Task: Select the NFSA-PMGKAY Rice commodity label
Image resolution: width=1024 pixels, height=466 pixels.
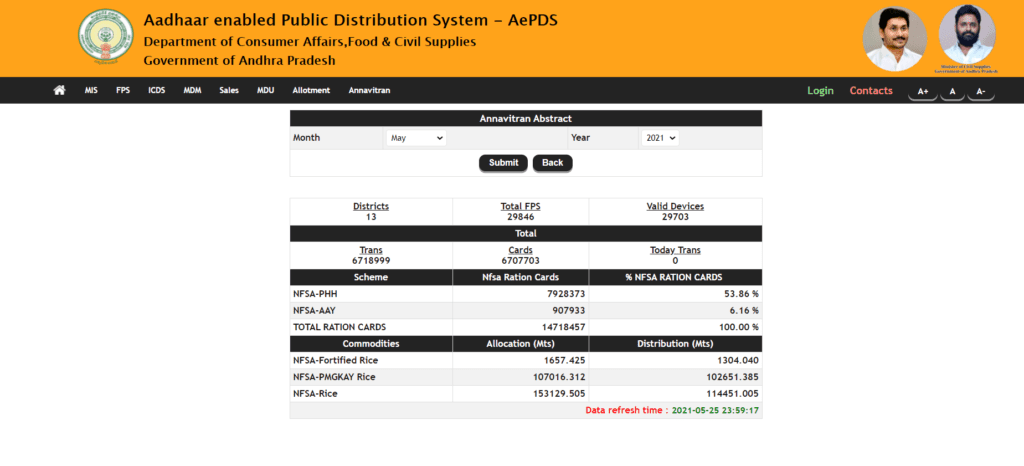Action: click(334, 377)
